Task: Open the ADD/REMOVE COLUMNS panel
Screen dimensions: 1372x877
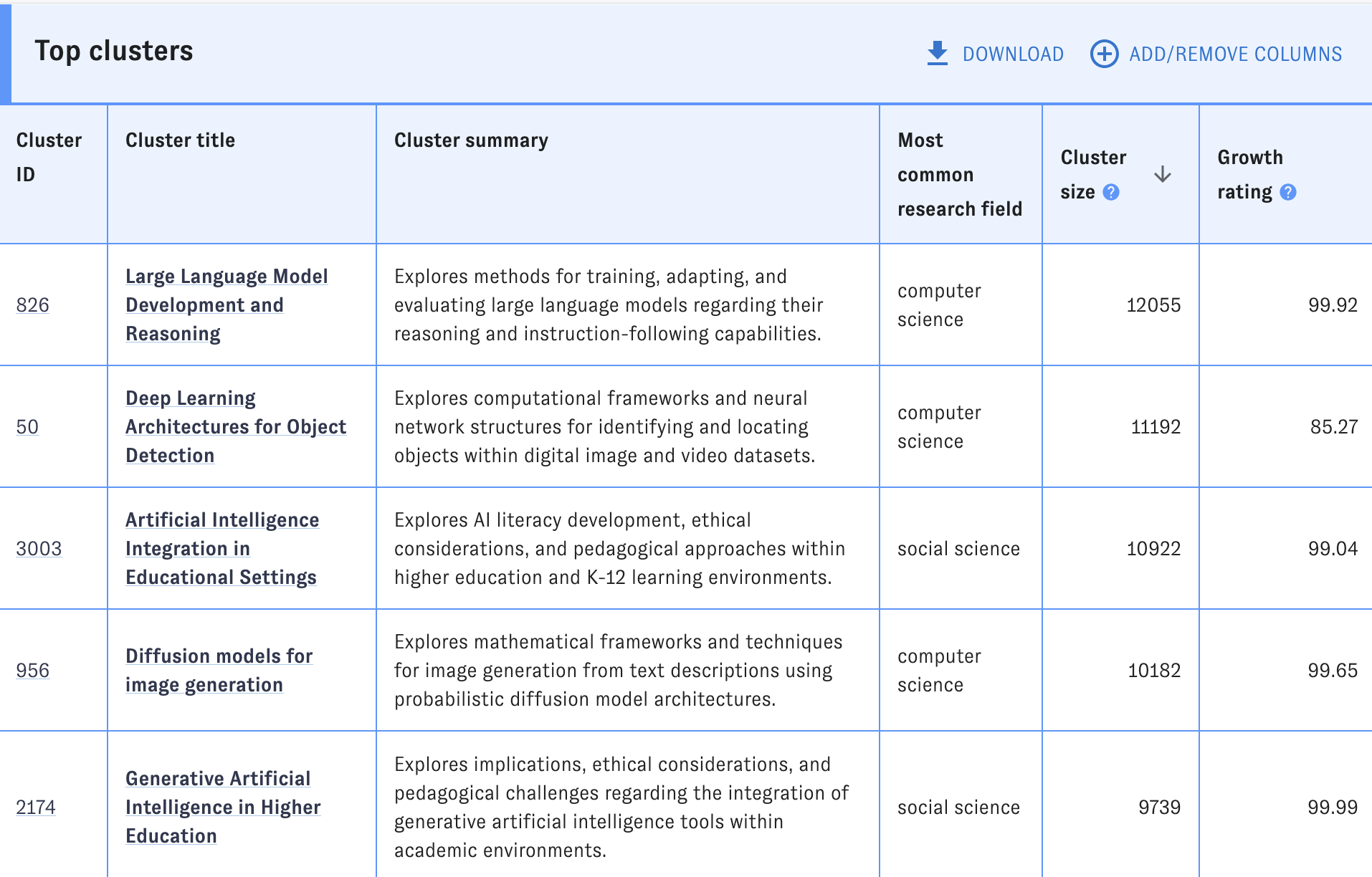Action: 1235,53
